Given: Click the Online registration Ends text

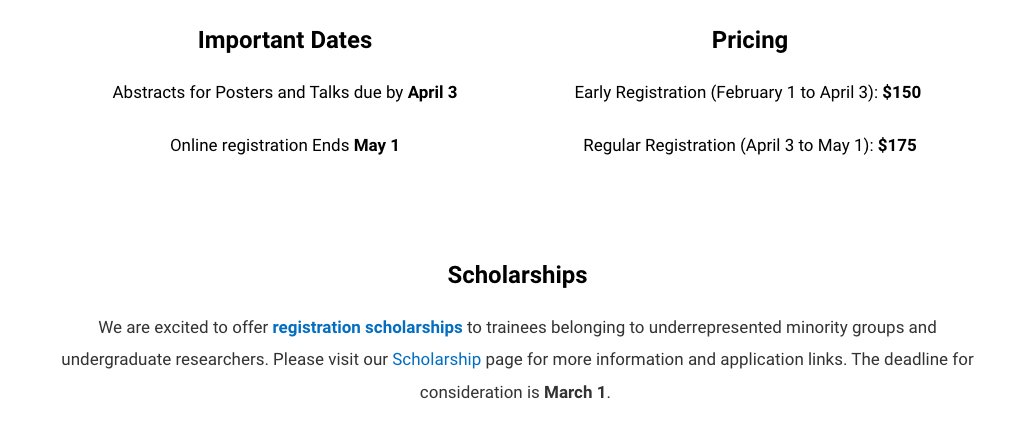Looking at the screenshot, I should (x=260, y=145).
